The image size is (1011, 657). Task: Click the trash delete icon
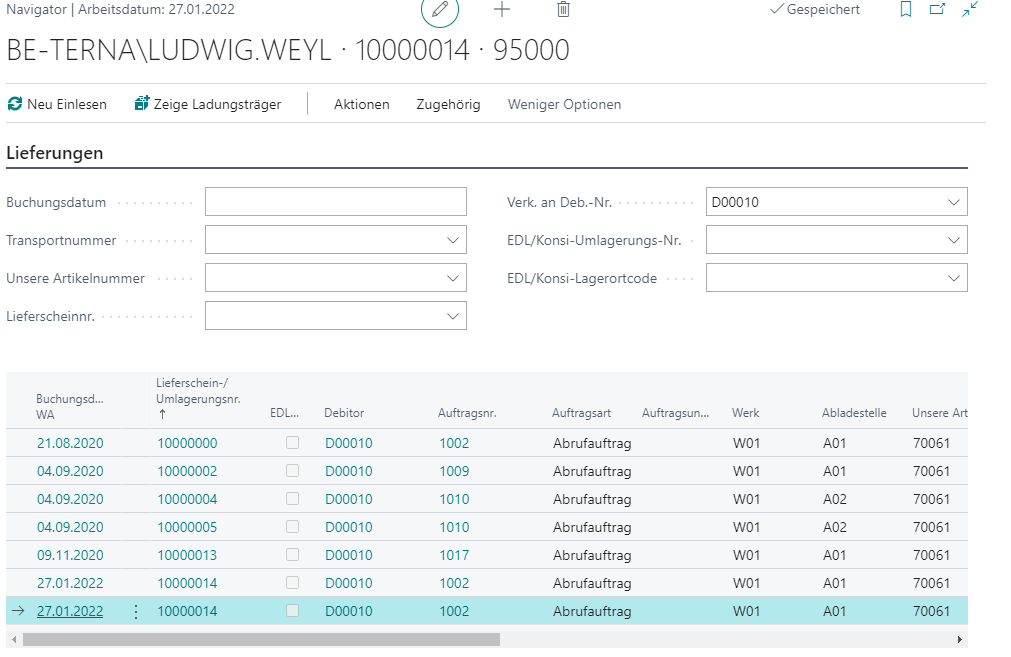coord(563,10)
